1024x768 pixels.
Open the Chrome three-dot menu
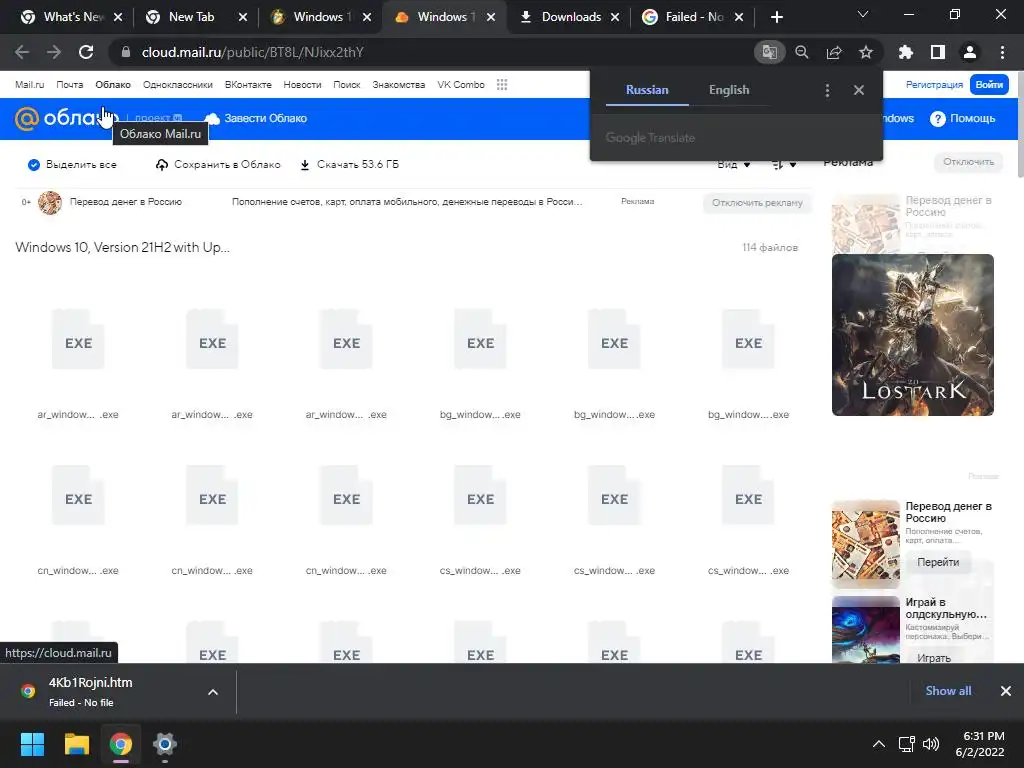(x=1002, y=52)
